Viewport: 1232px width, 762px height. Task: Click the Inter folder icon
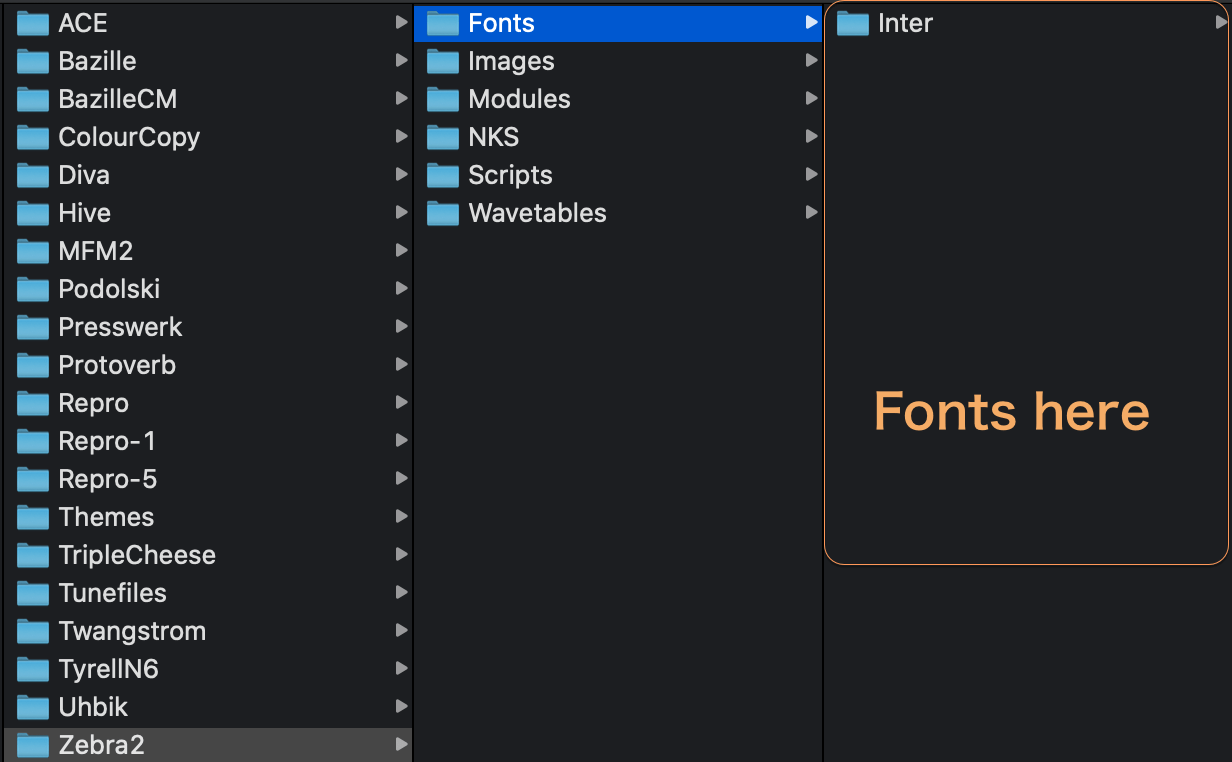click(x=853, y=23)
